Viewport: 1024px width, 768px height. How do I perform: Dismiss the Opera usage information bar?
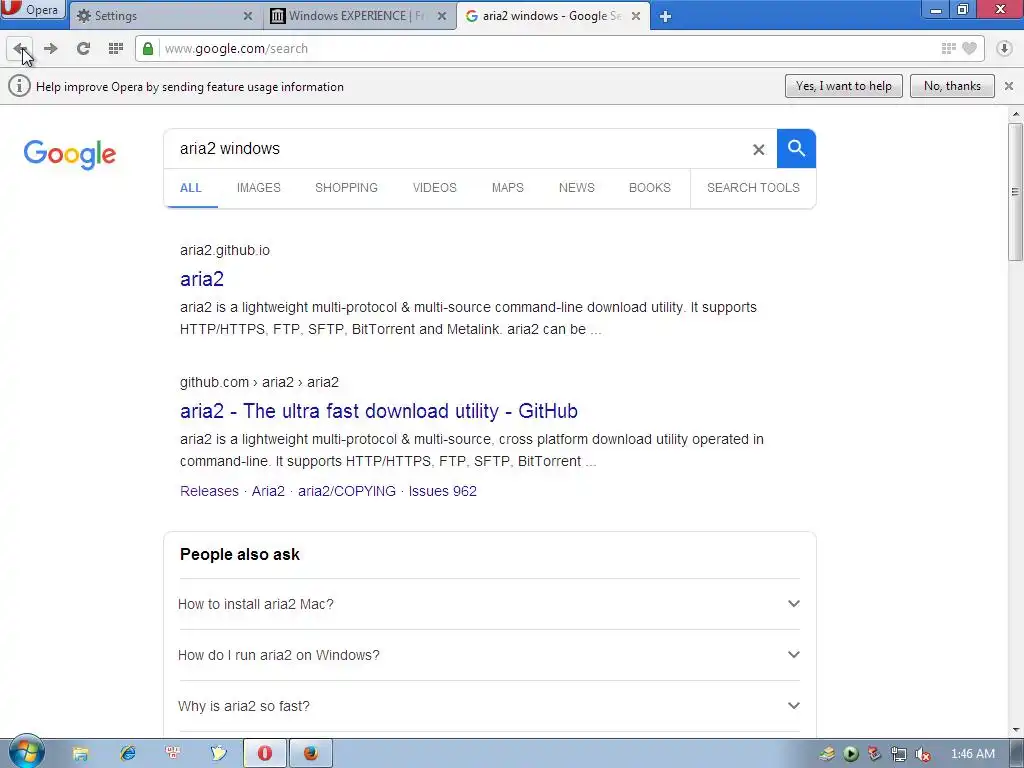(x=1009, y=86)
